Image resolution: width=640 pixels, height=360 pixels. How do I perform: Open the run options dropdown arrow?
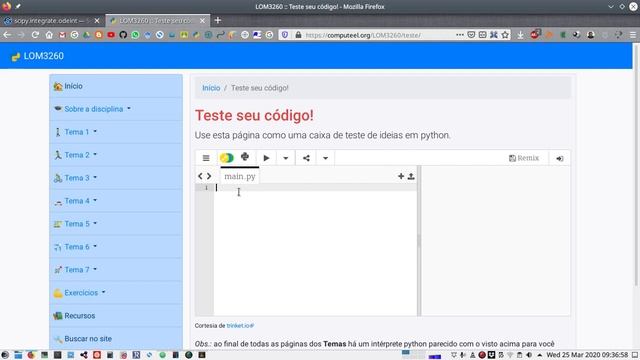pyautogui.click(x=285, y=158)
